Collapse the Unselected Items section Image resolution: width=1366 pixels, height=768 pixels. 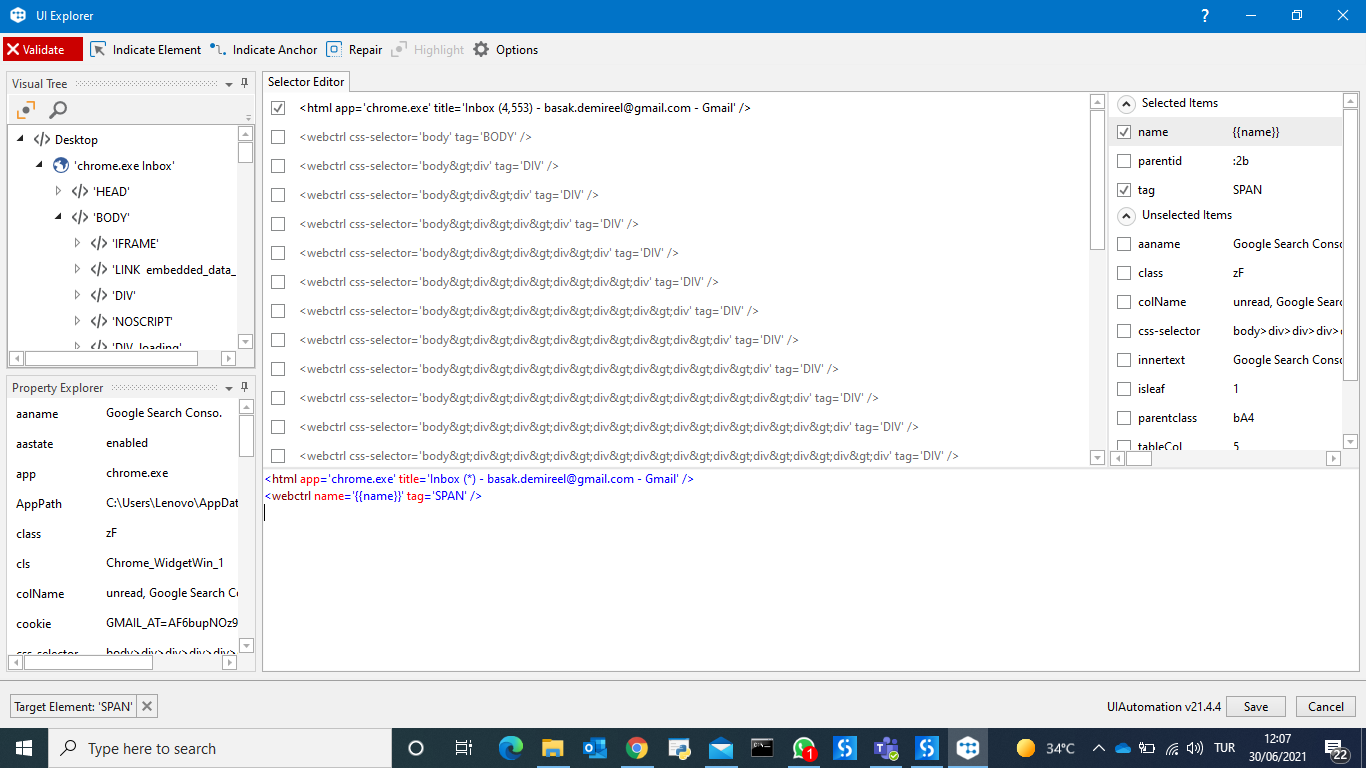pyautogui.click(x=1126, y=215)
